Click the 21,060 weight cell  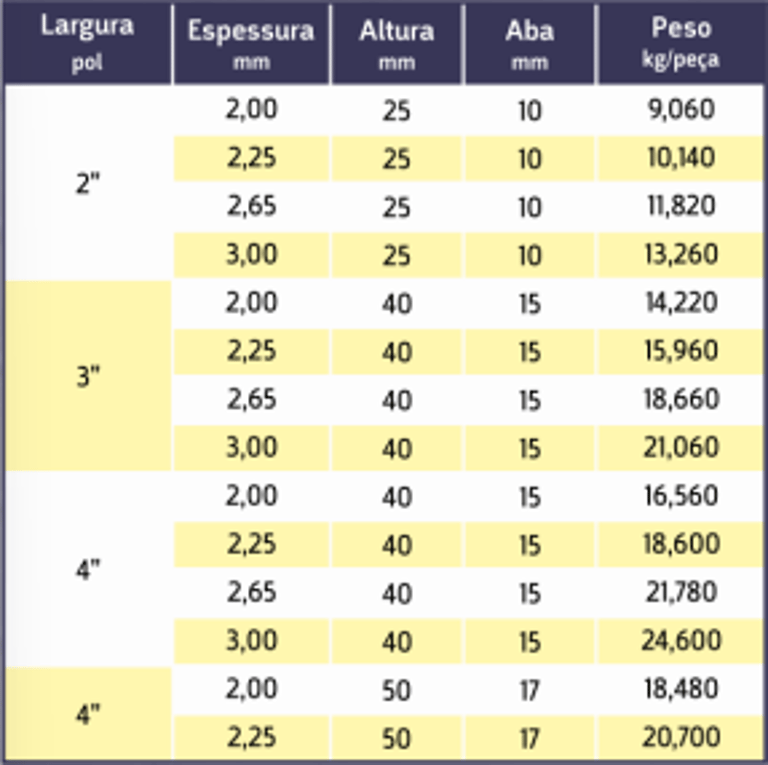680,448
